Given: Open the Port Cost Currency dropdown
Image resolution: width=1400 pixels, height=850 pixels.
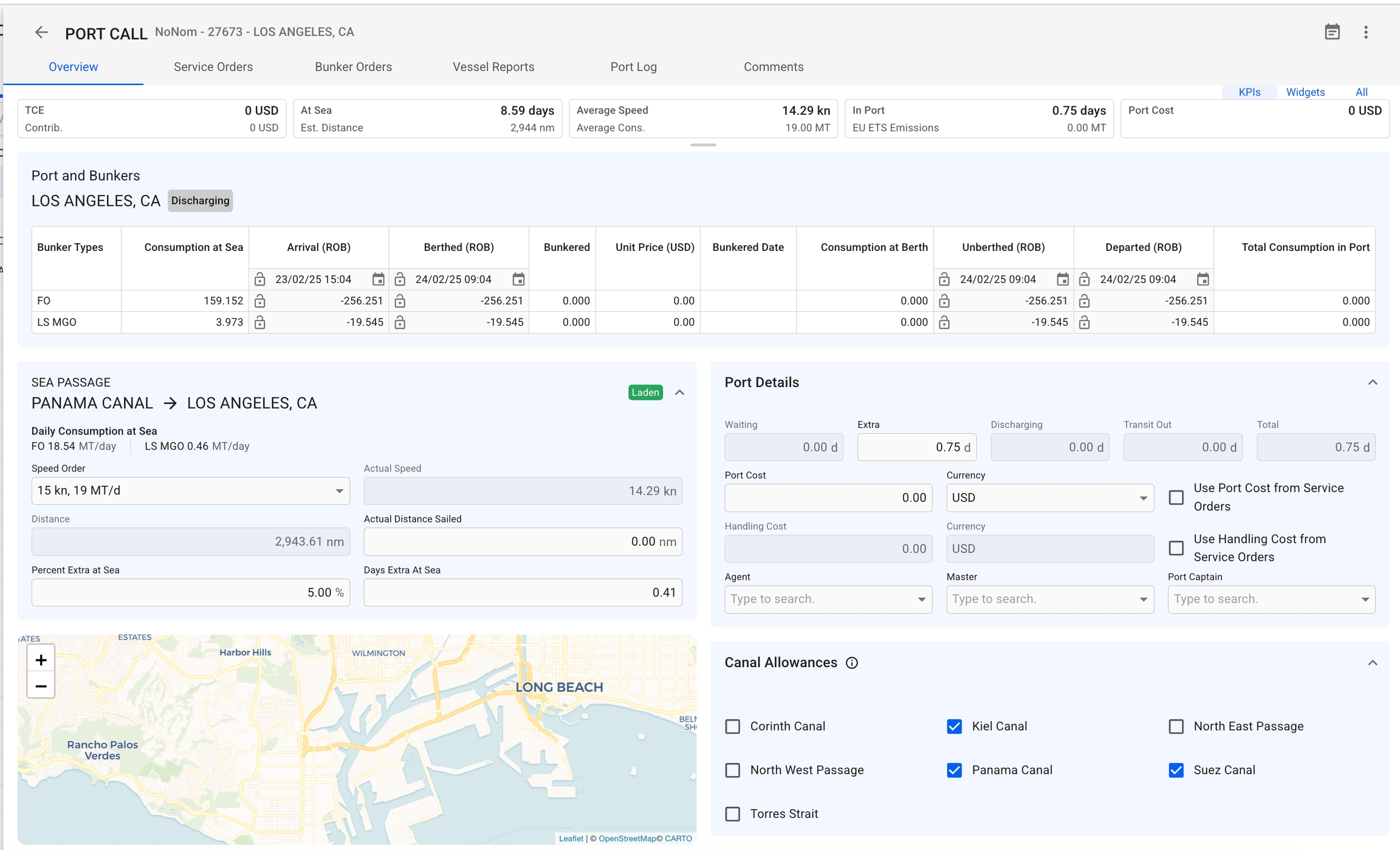Looking at the screenshot, I should 1049,498.
